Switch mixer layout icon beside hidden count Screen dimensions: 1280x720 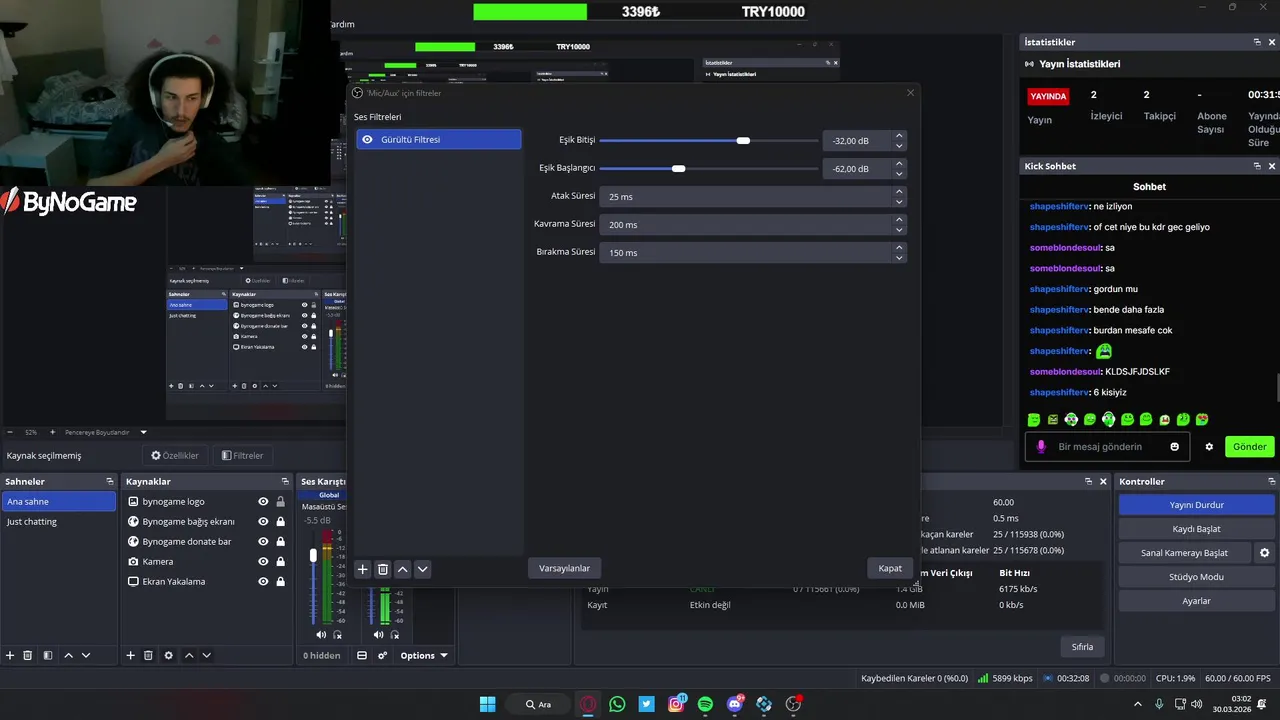(362, 656)
